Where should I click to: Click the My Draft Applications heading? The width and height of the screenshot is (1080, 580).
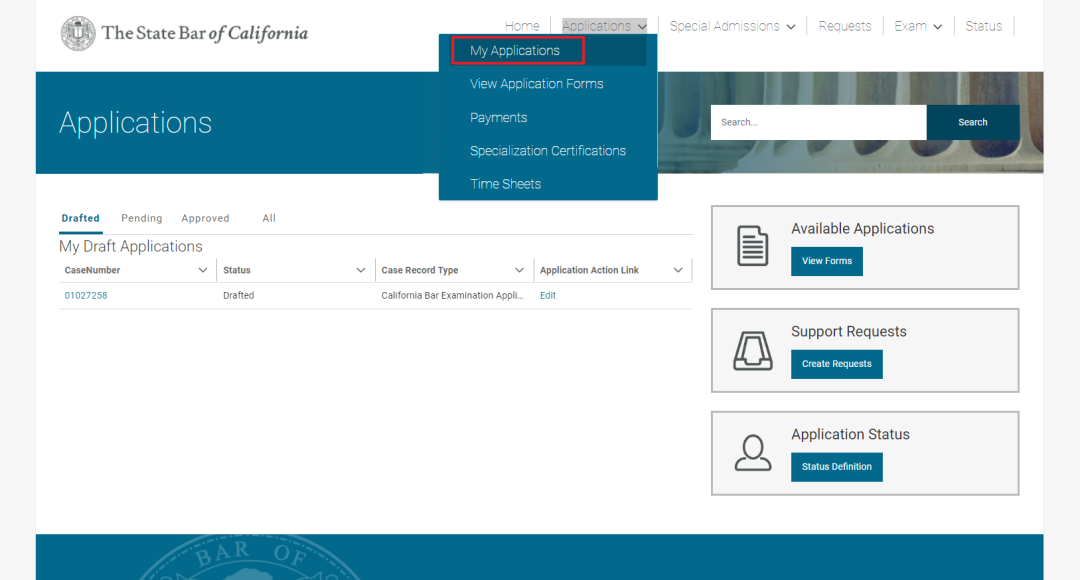tap(131, 247)
